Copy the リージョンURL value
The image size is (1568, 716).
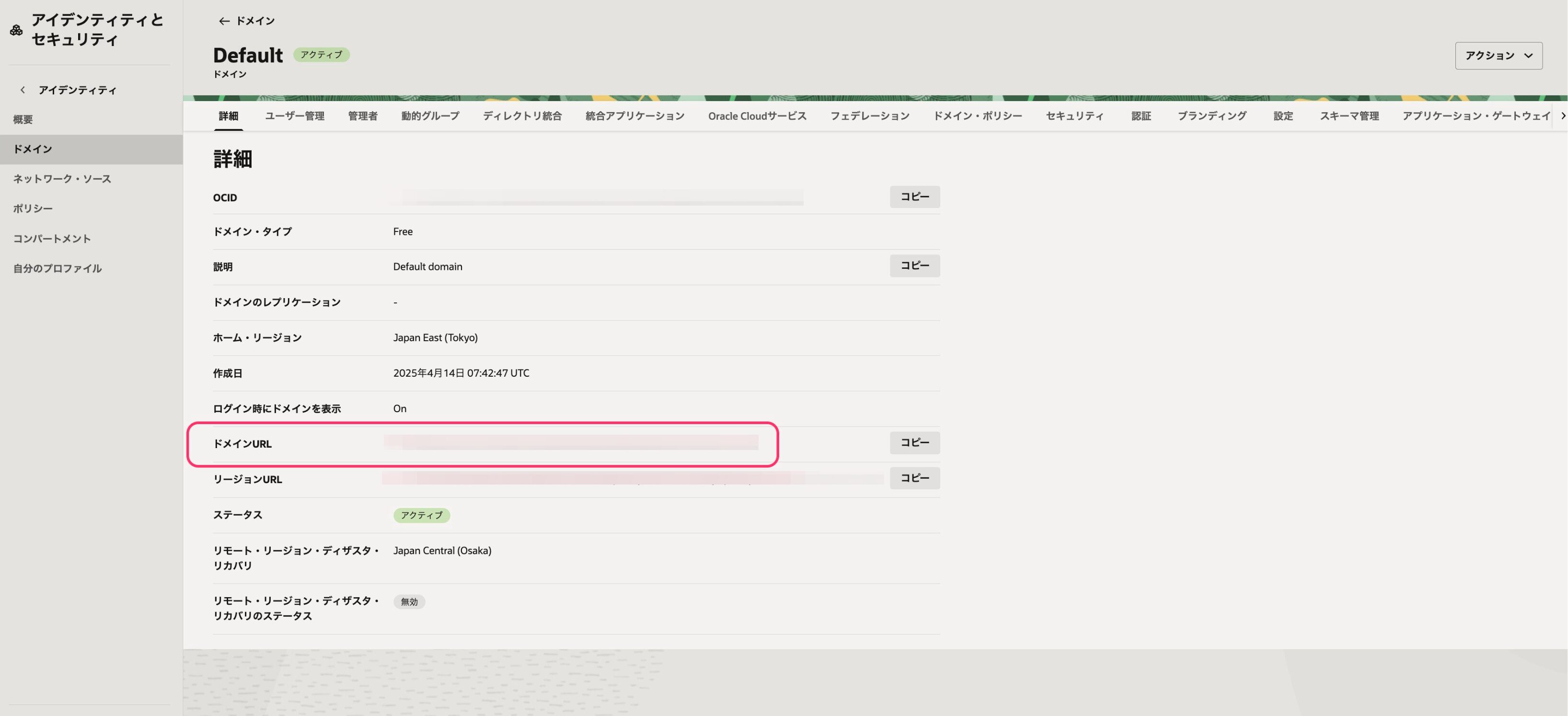click(x=914, y=478)
